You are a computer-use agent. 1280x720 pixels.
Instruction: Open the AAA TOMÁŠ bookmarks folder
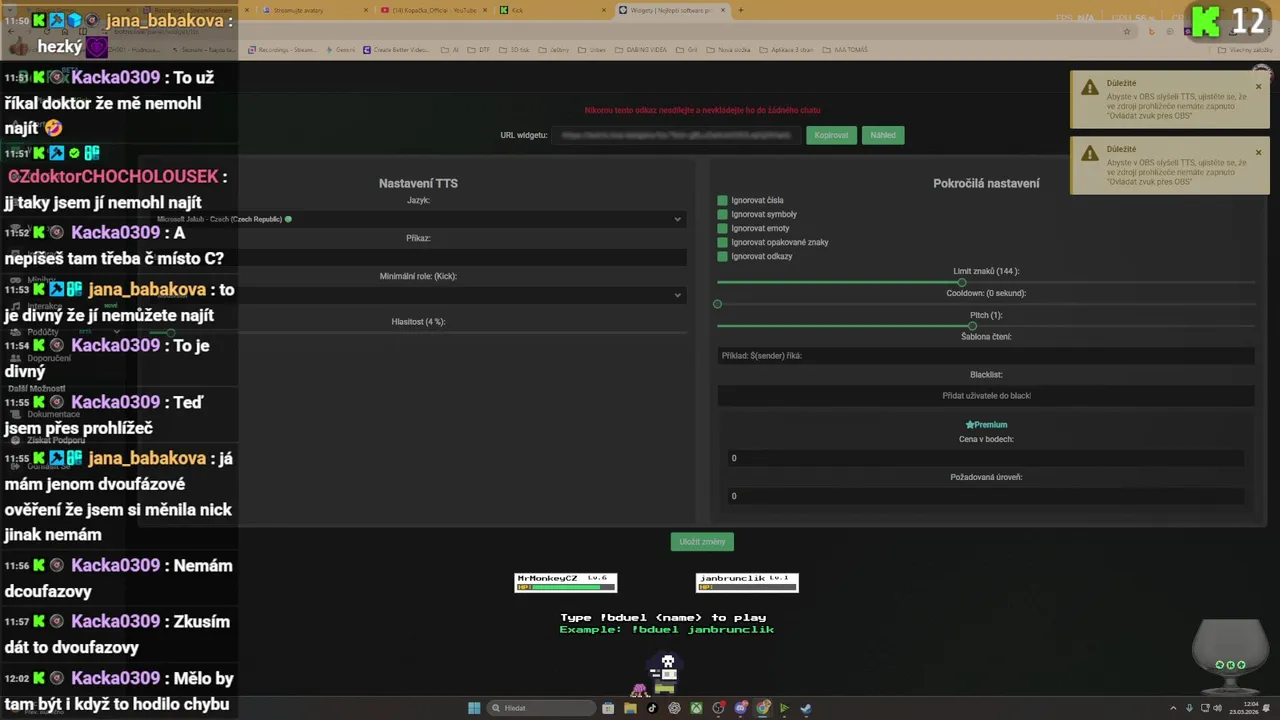tap(845, 49)
